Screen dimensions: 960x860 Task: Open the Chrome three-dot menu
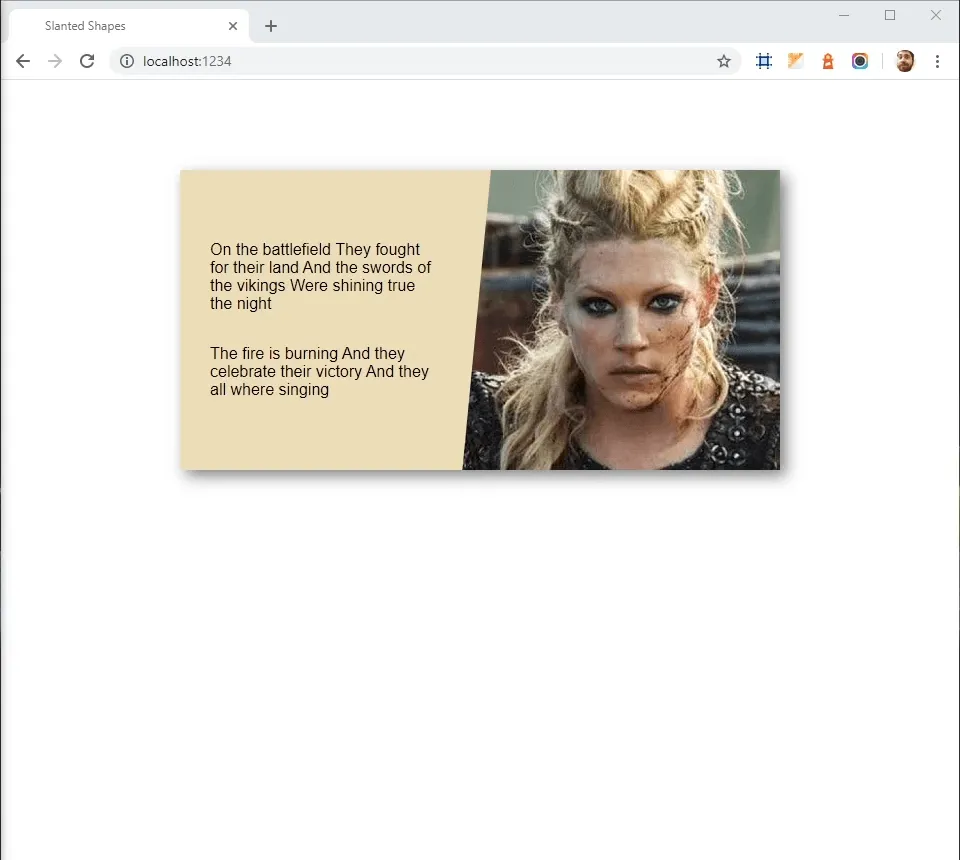coord(937,61)
